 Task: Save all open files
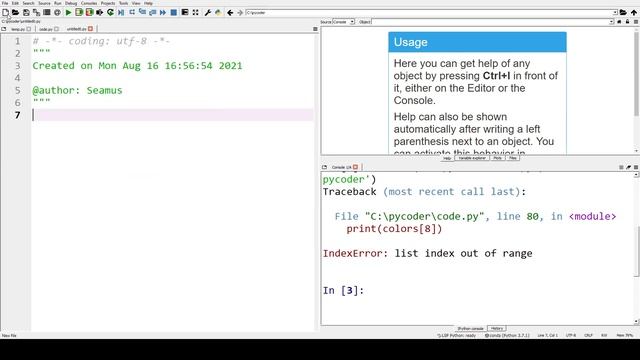[x=36, y=13]
